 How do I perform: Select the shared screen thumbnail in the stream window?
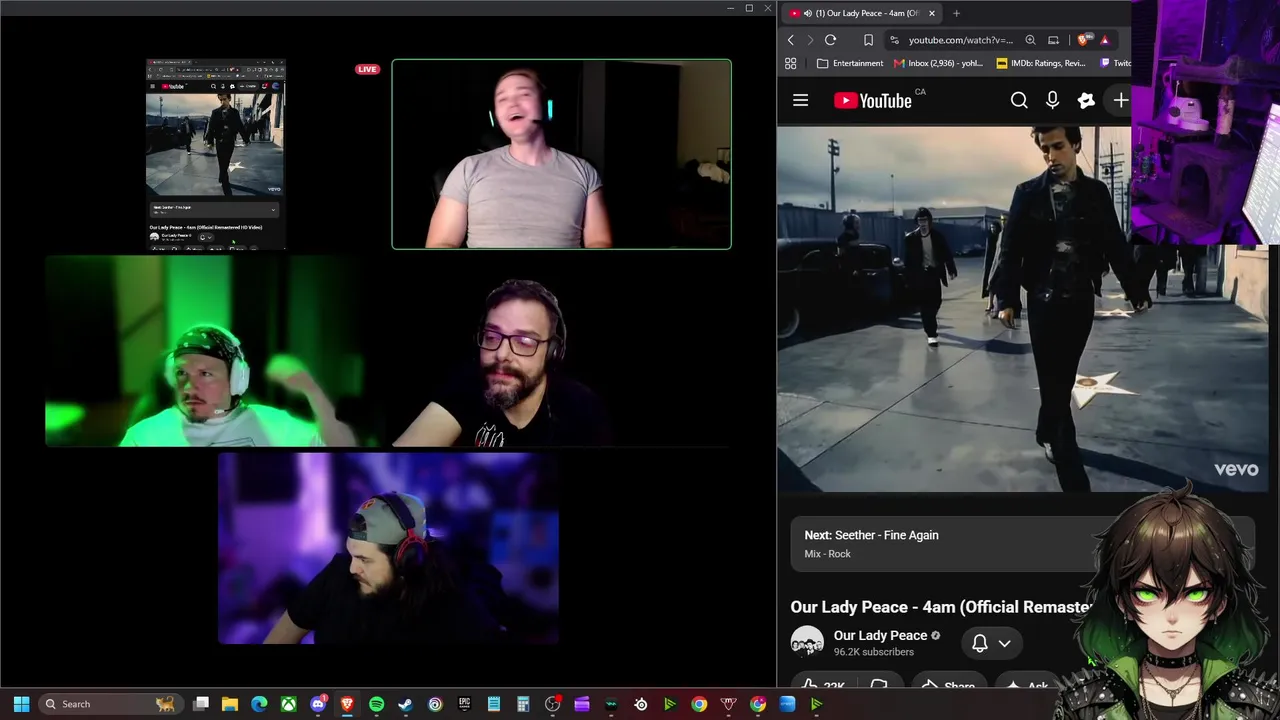pyautogui.click(x=216, y=154)
